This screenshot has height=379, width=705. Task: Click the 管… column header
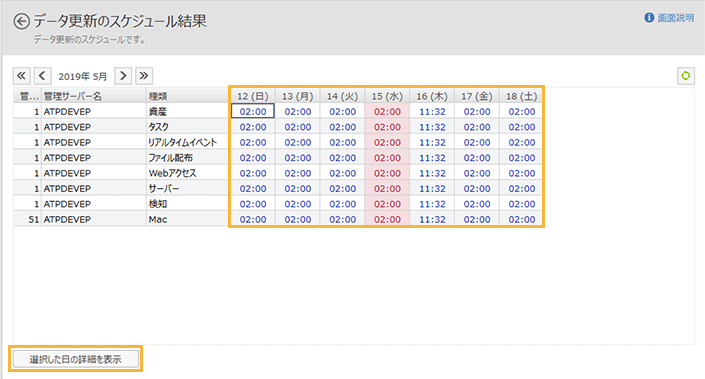27,96
